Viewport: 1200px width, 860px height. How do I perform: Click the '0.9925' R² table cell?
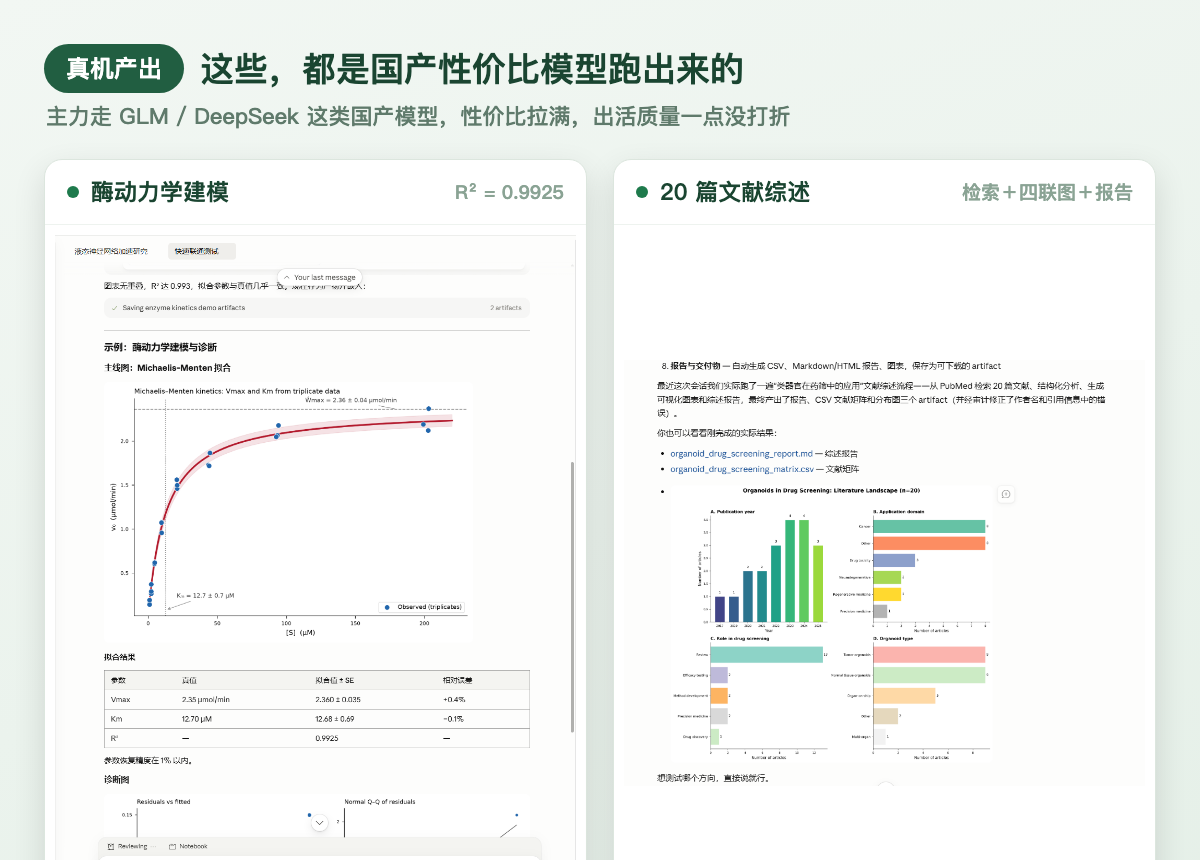pos(325,738)
